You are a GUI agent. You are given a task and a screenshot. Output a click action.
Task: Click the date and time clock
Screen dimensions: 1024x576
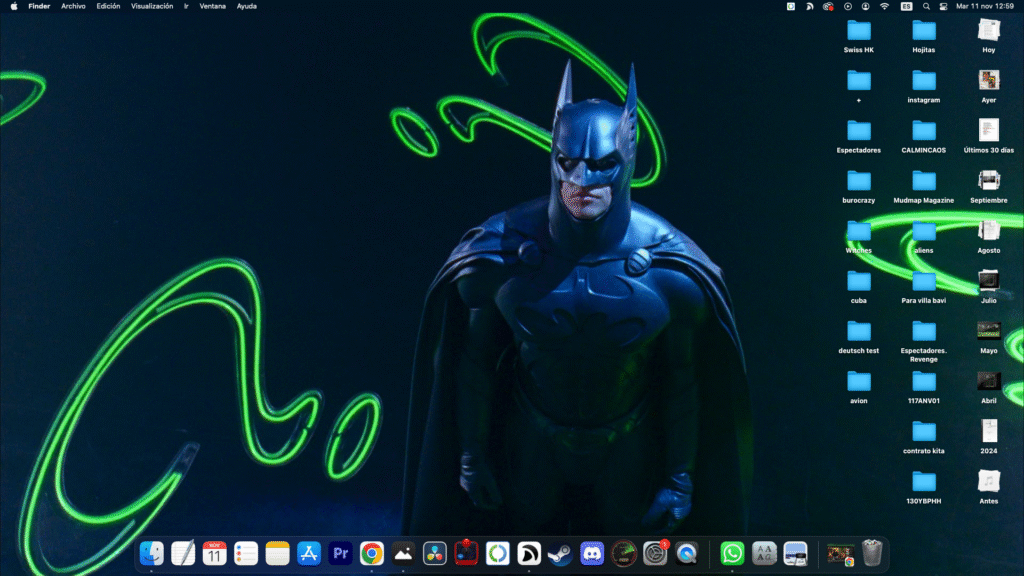coord(984,6)
